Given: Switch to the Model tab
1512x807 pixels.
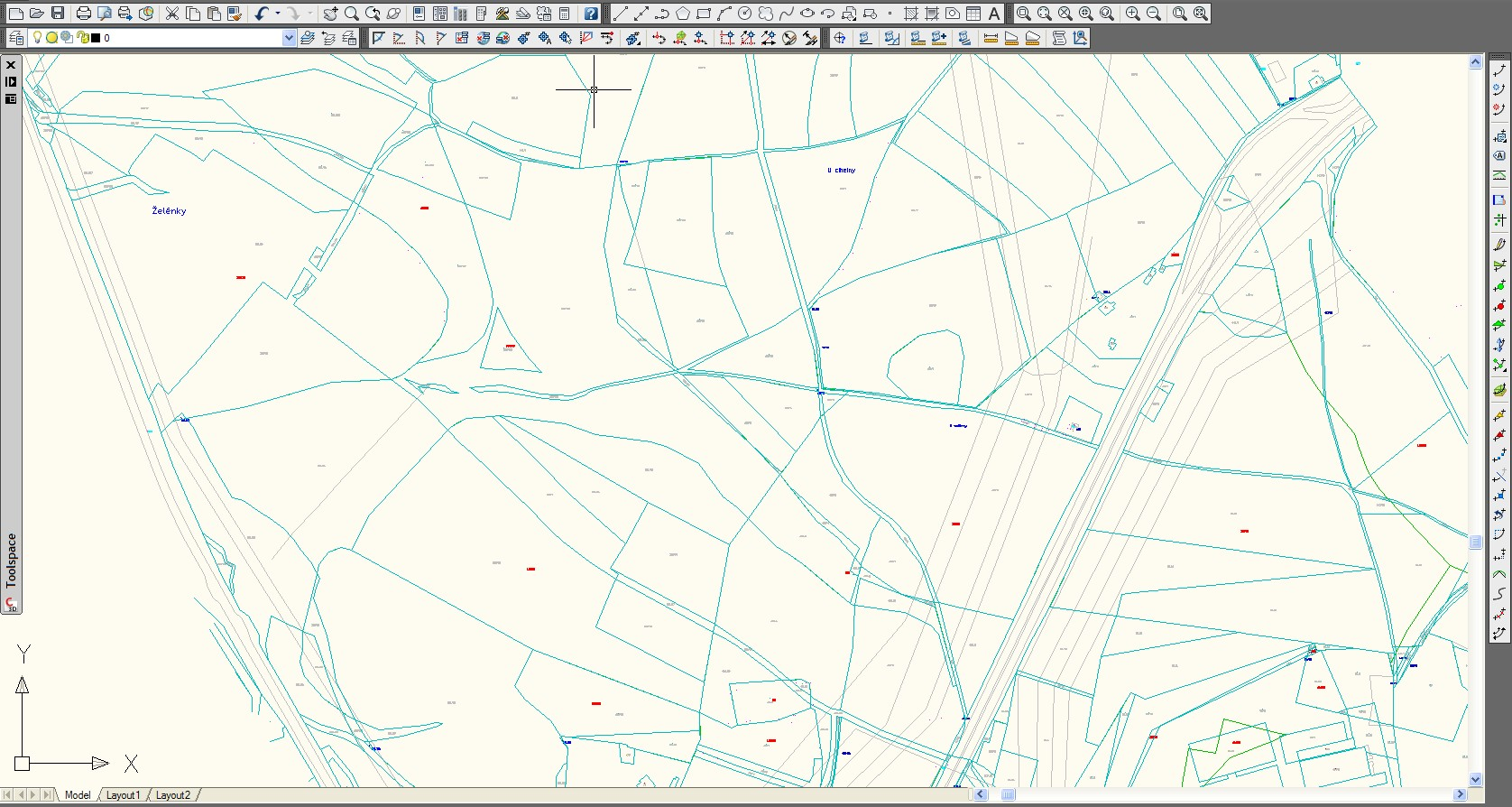Looking at the screenshot, I should tap(78, 795).
